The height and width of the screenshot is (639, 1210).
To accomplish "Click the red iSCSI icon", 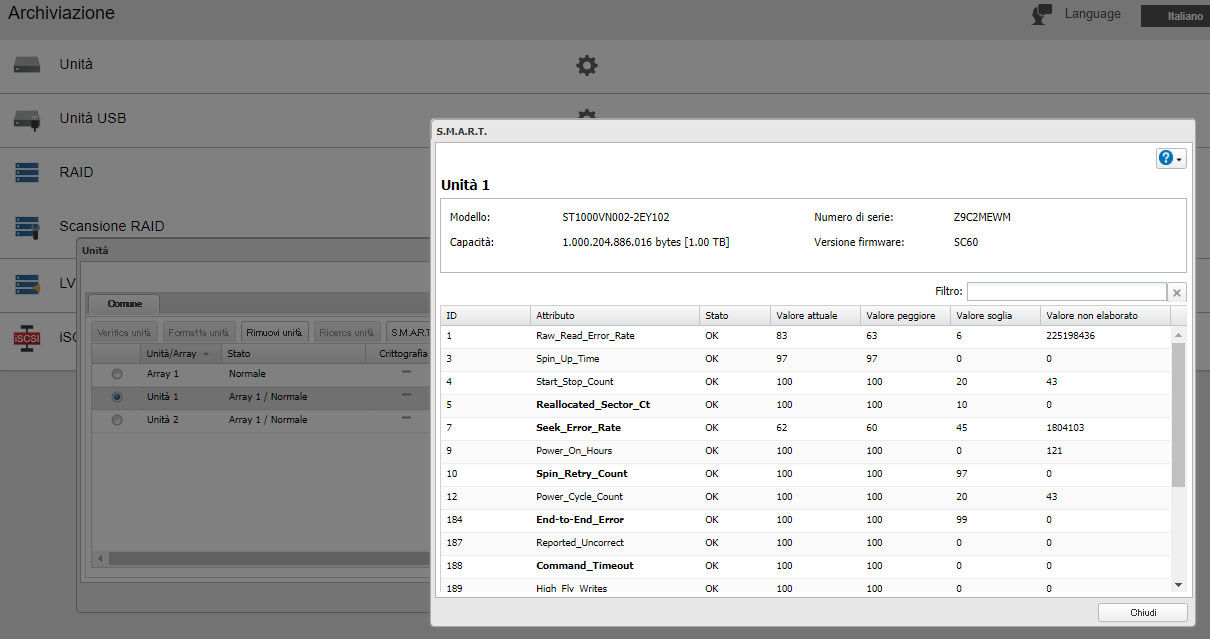I will click(x=27, y=337).
